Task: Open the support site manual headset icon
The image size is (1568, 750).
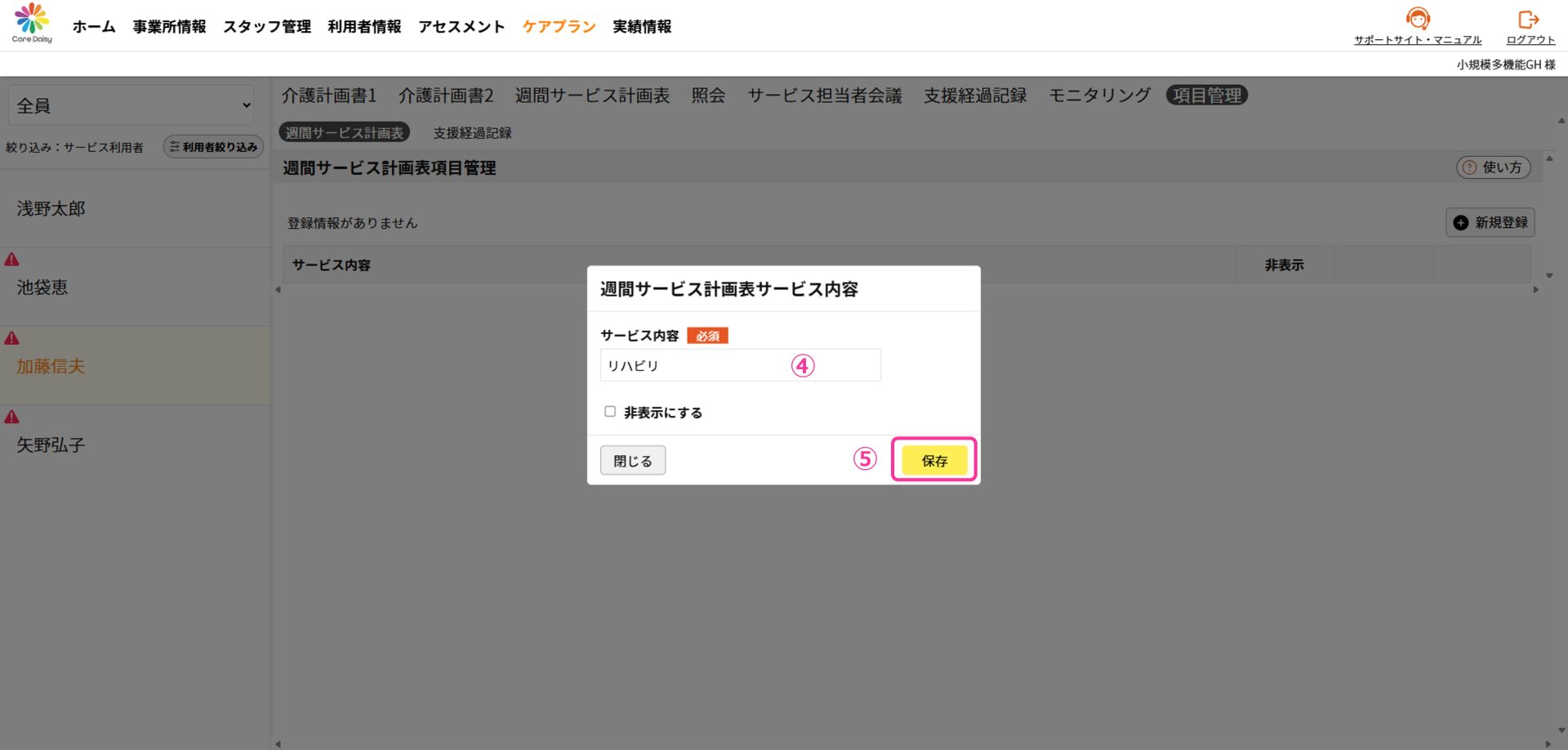Action: coord(1418,19)
